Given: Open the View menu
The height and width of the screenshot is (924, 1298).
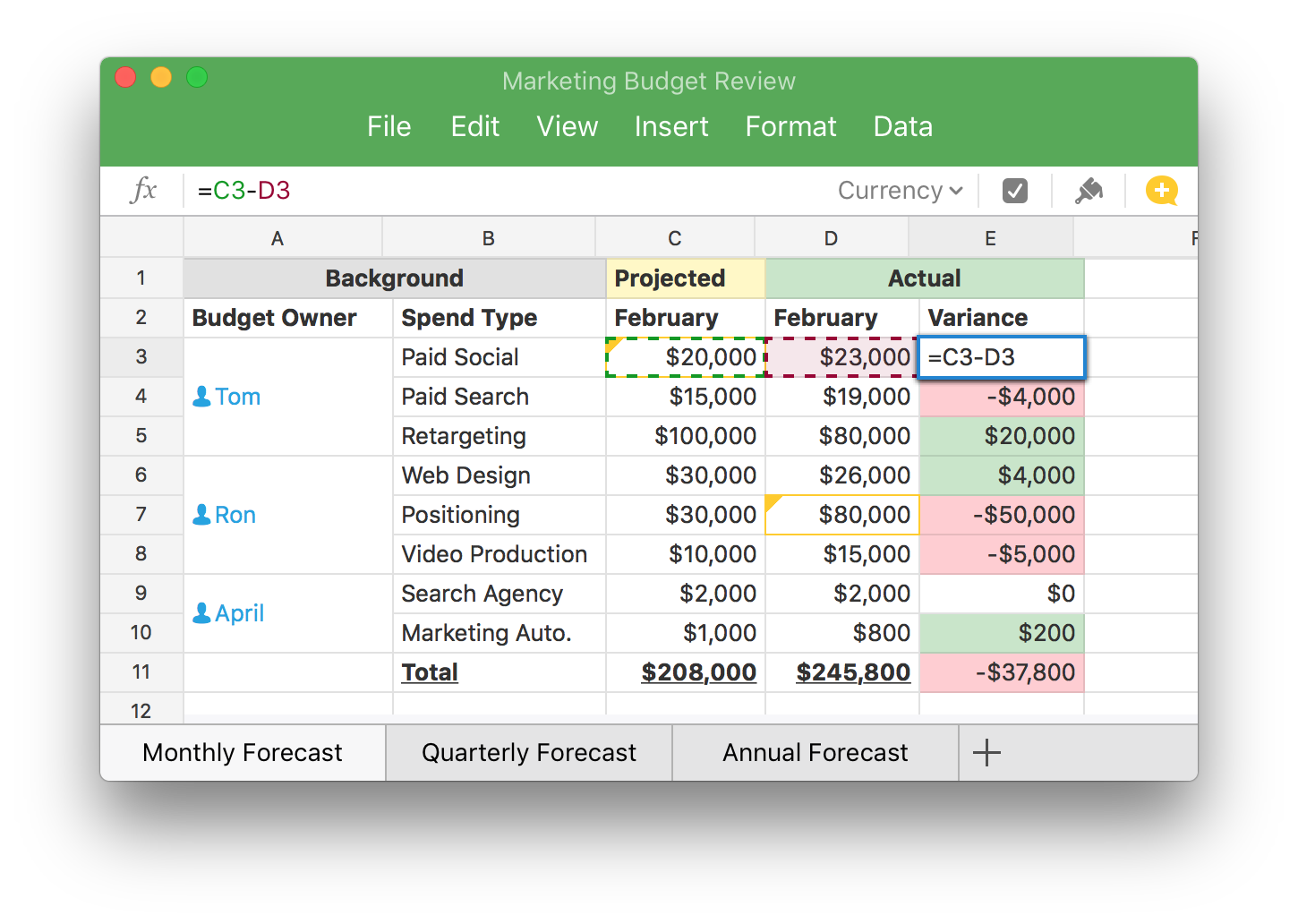Looking at the screenshot, I should pyautogui.click(x=567, y=126).
